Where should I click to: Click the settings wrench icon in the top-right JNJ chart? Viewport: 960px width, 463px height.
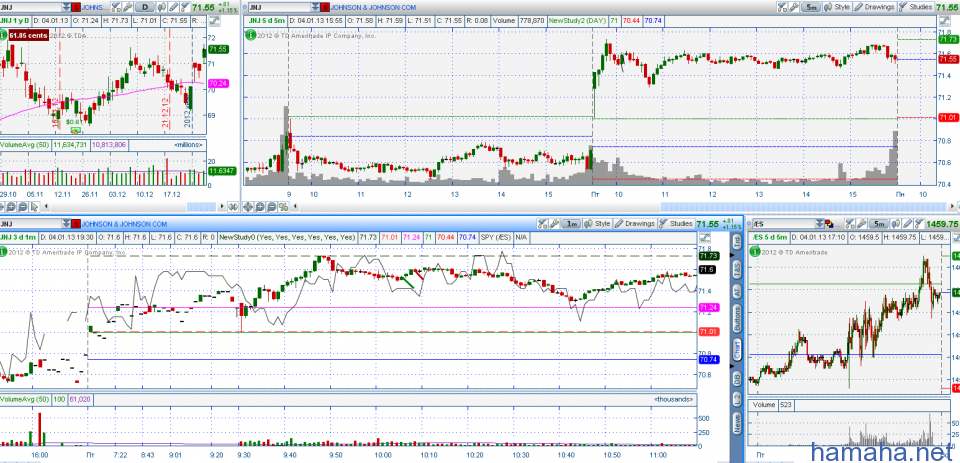coord(793,7)
